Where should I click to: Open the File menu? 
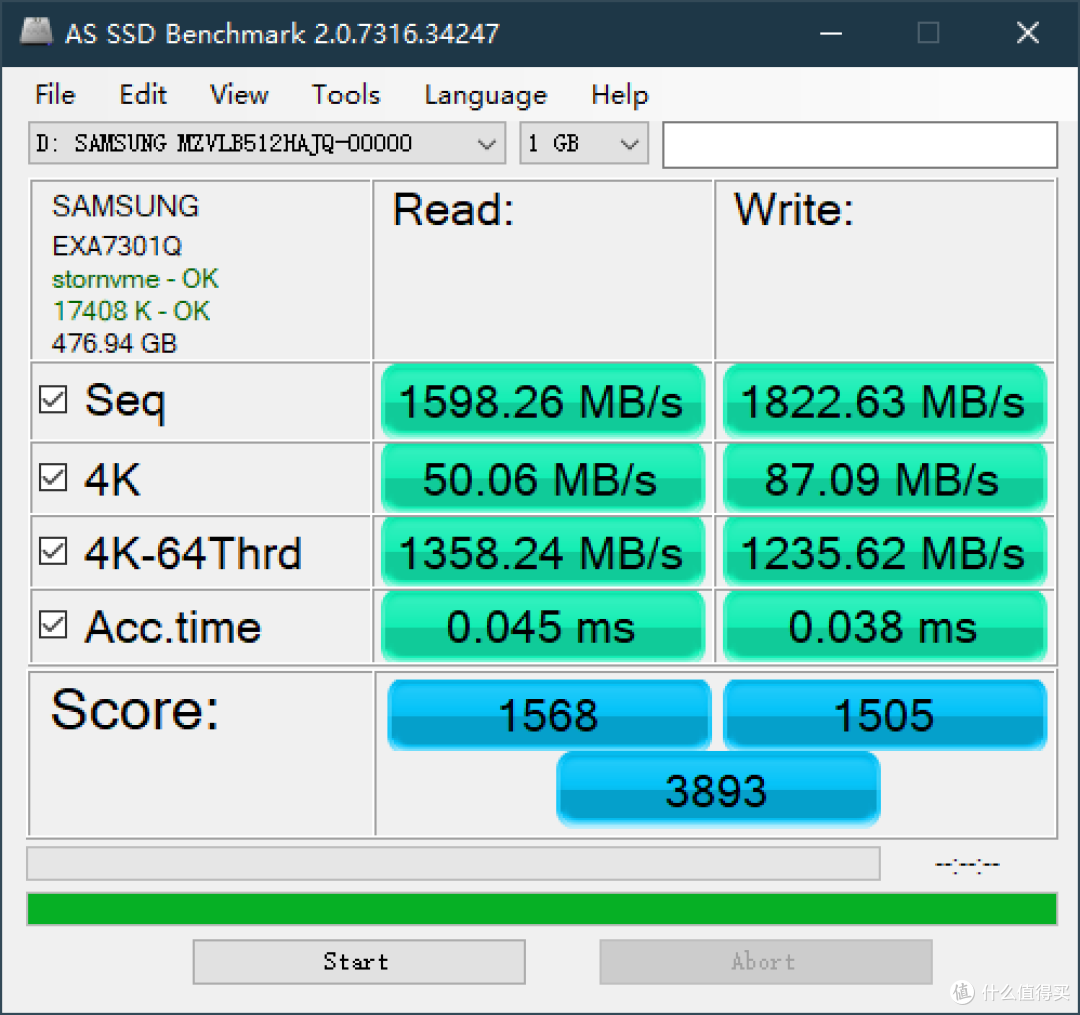coord(55,94)
